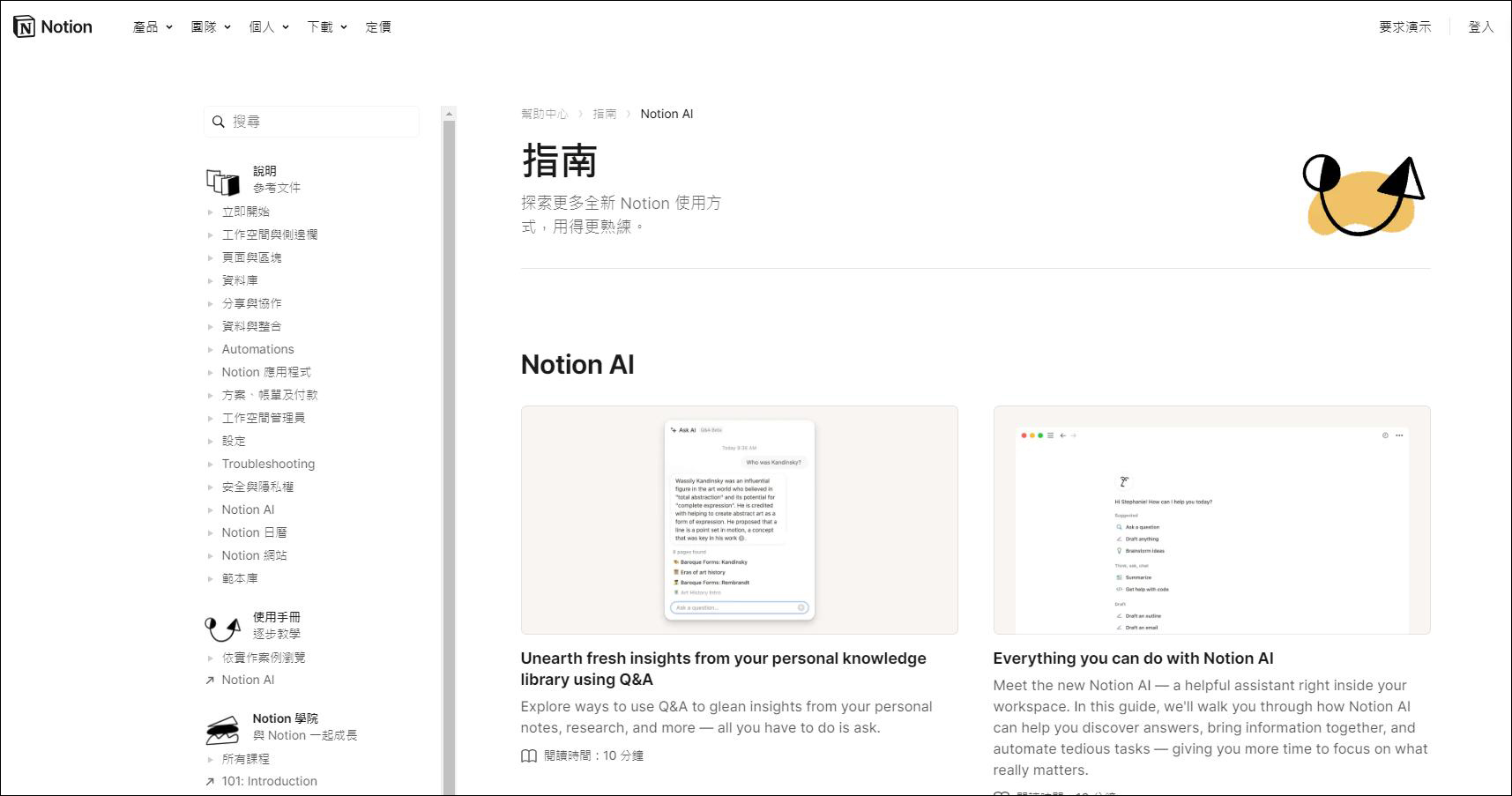The width and height of the screenshot is (1512, 796).
Task: Click the sidebar scrollbar up arrow
Action: click(449, 114)
